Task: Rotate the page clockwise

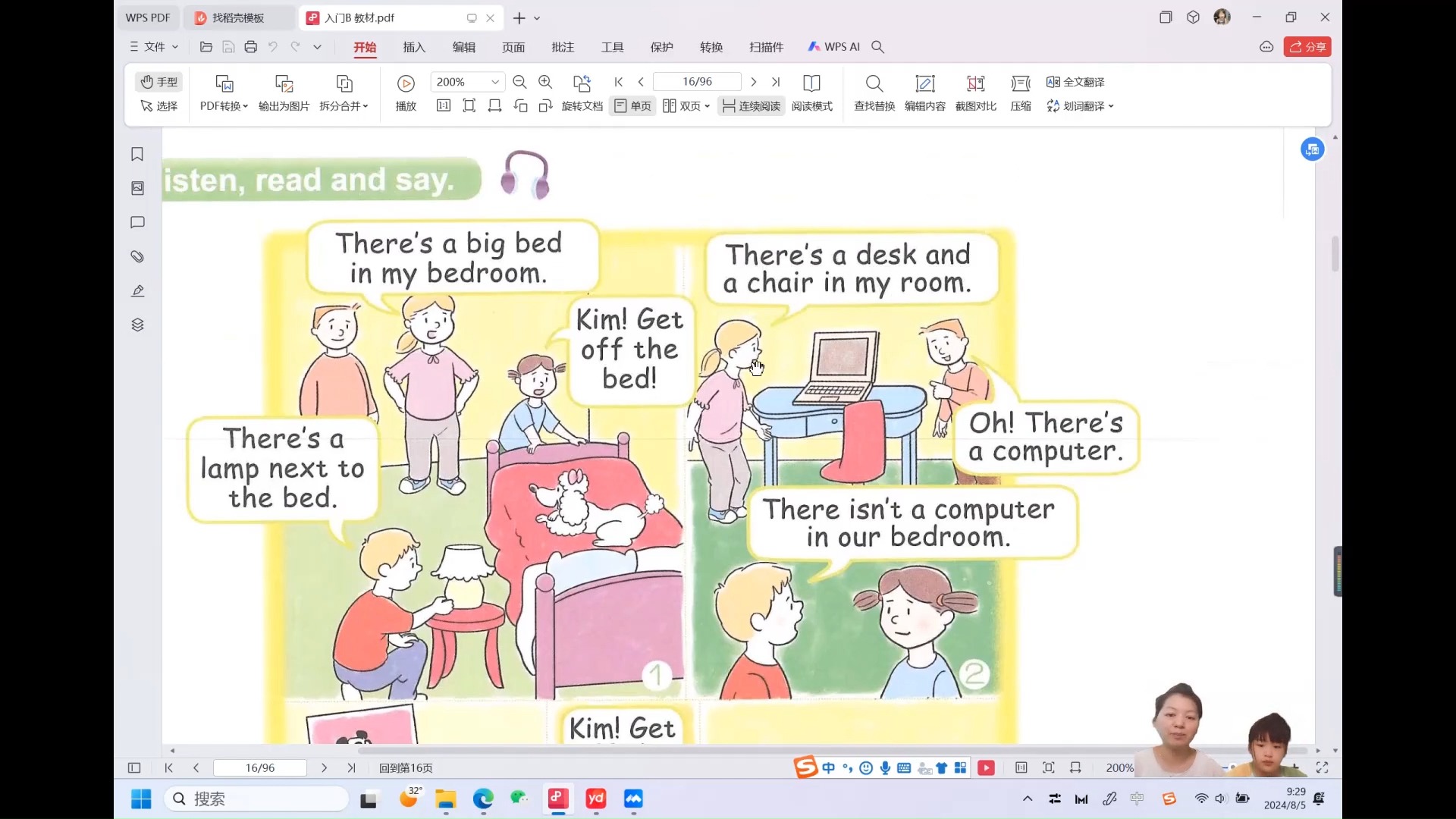Action: 546,106
